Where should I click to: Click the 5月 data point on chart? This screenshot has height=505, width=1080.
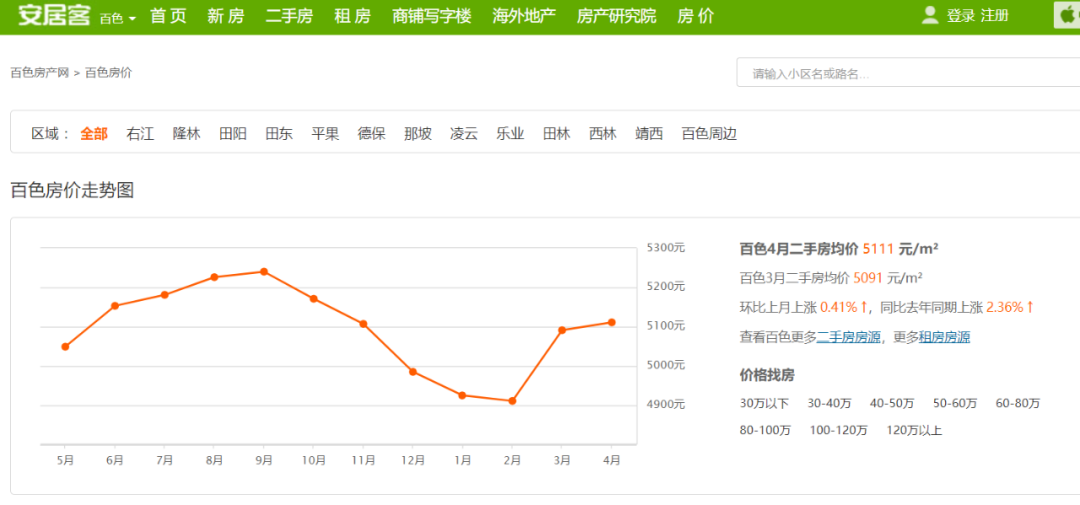pos(65,347)
